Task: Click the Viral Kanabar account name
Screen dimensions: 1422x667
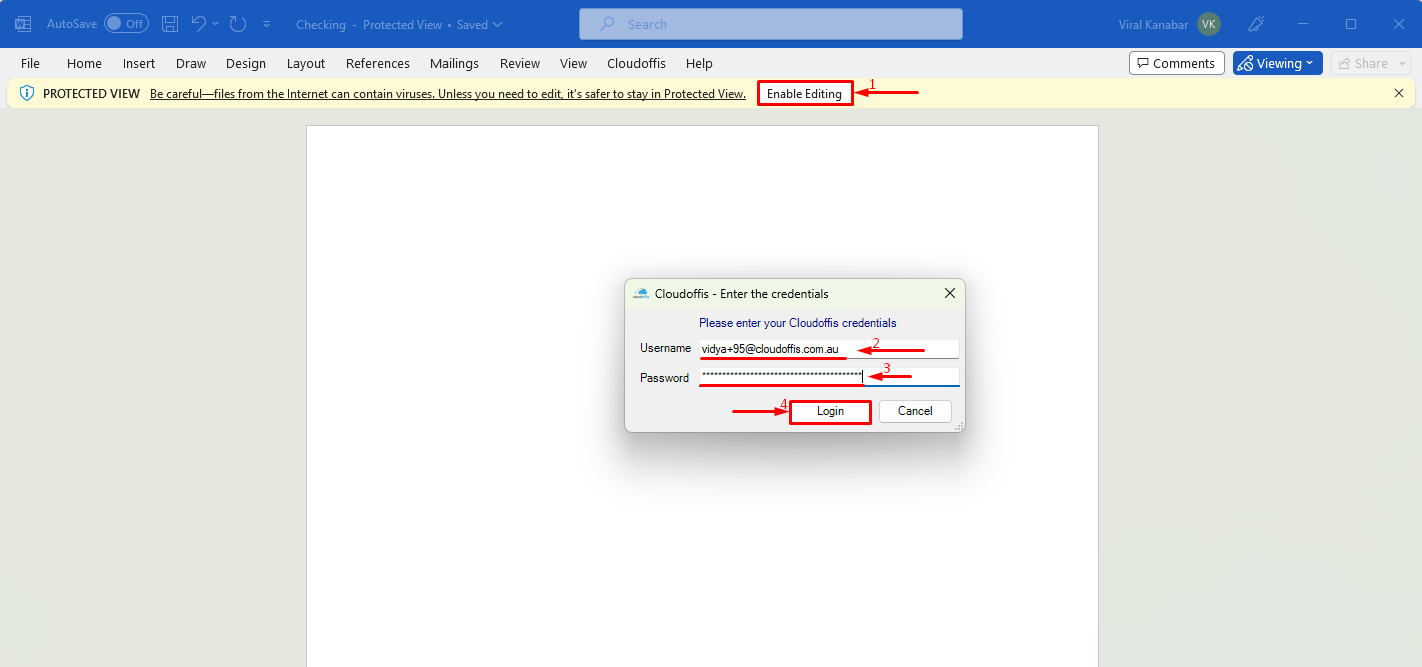Action: pyautogui.click(x=1153, y=24)
